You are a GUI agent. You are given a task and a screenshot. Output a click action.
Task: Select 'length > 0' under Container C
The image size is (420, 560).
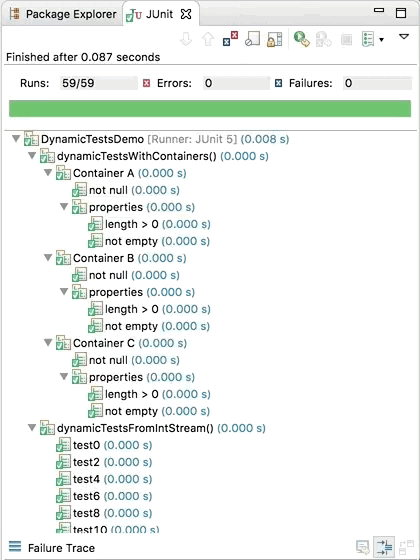click(x=149, y=394)
